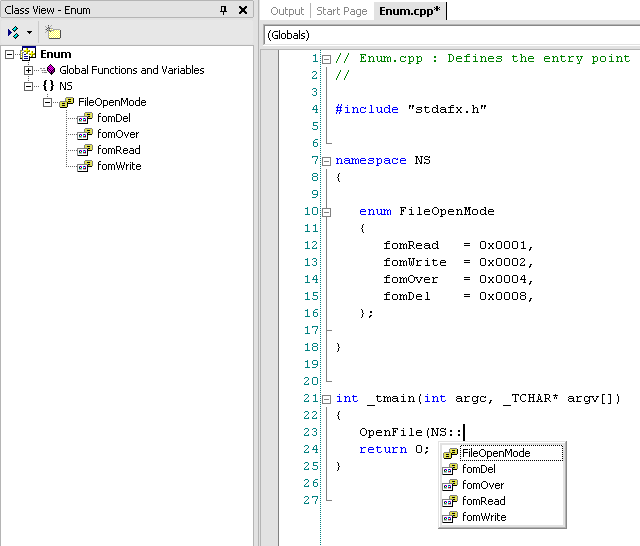The height and width of the screenshot is (546, 640).
Task: Collapse the FileOpenMode enum tree node
Action: tap(46, 102)
